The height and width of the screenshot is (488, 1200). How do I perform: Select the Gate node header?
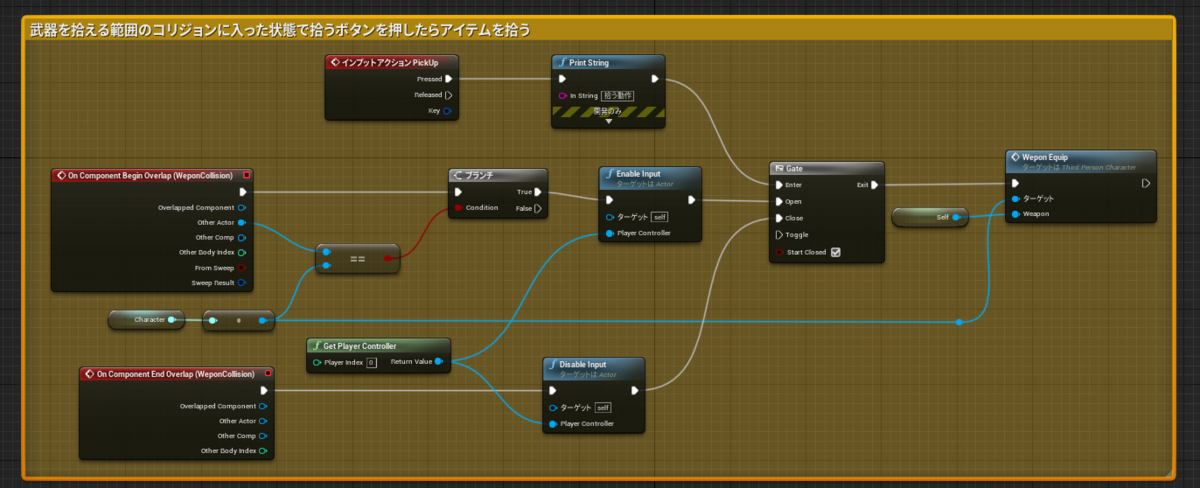827,169
